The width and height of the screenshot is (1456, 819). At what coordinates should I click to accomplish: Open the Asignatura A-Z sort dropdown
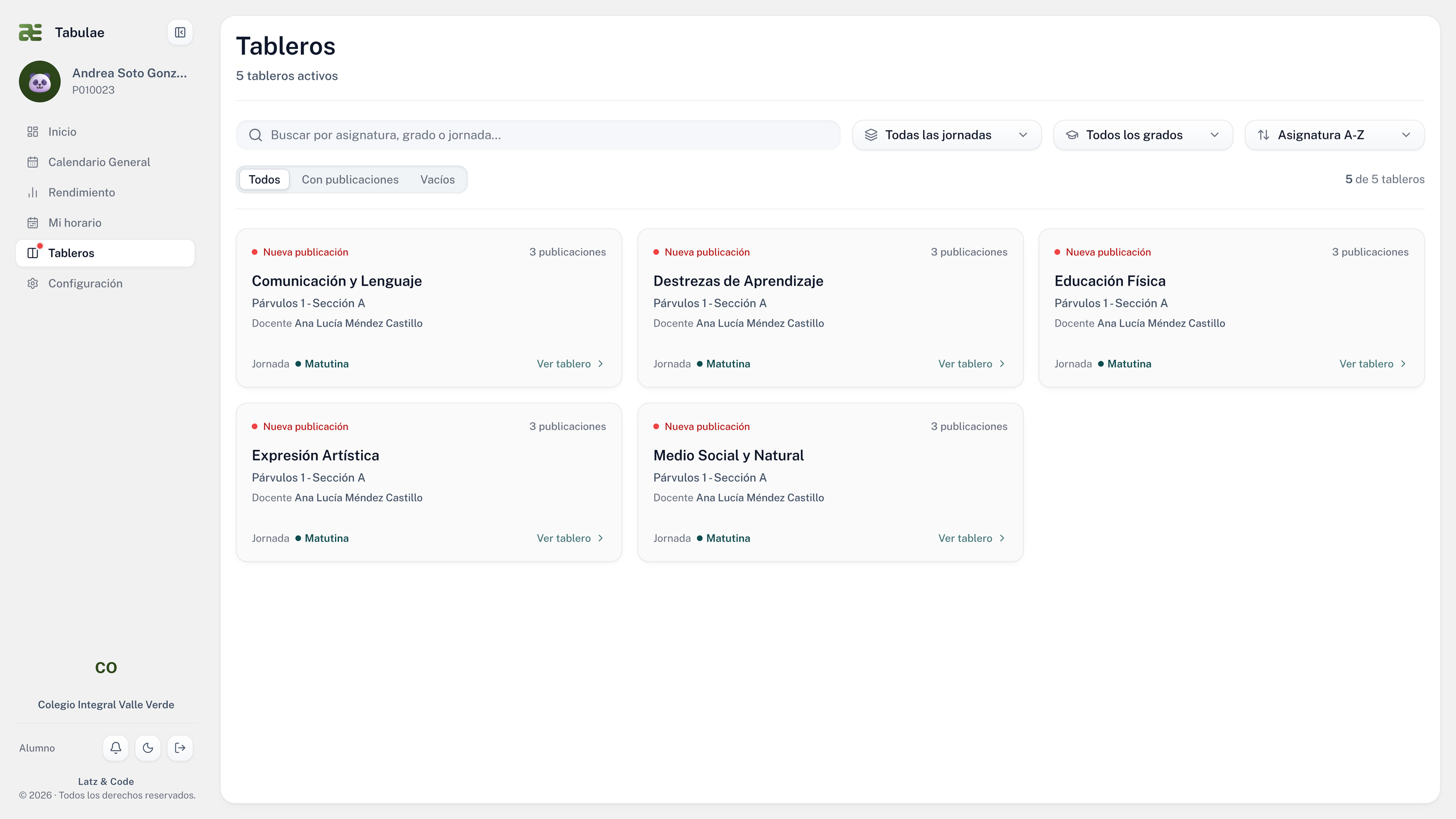click(1334, 135)
